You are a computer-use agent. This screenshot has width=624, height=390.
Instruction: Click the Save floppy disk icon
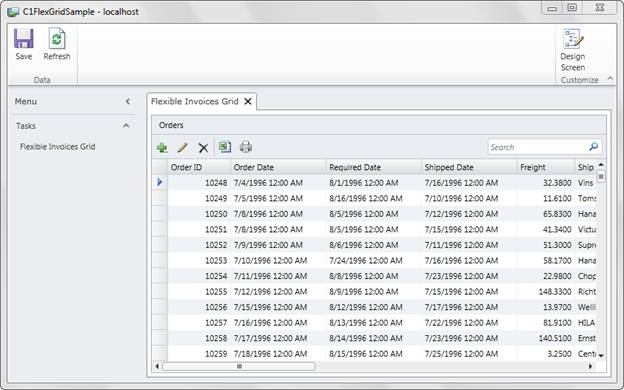point(24,39)
